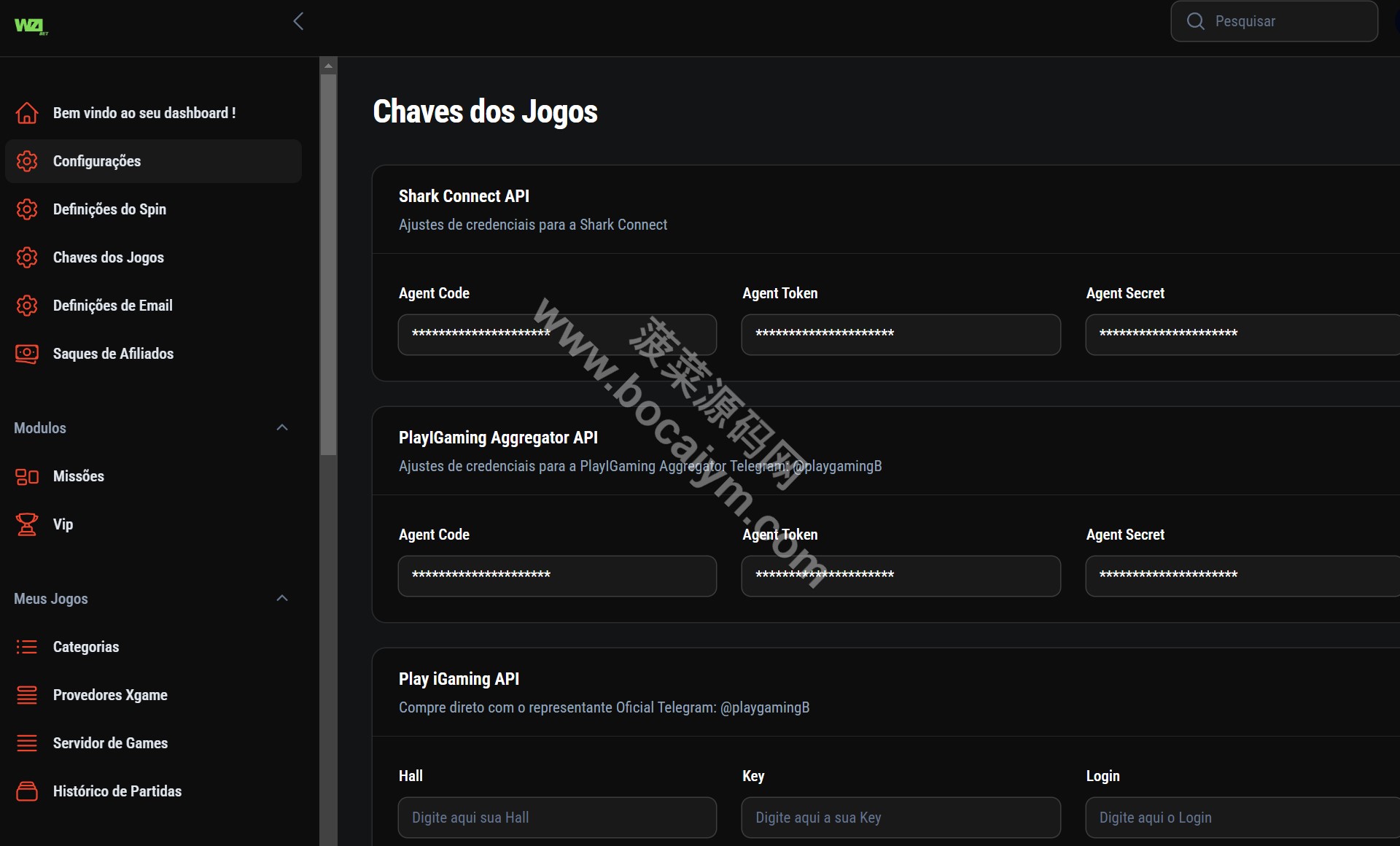Open Histórico de Partidas
The height and width of the screenshot is (846, 1400).
tap(153, 791)
